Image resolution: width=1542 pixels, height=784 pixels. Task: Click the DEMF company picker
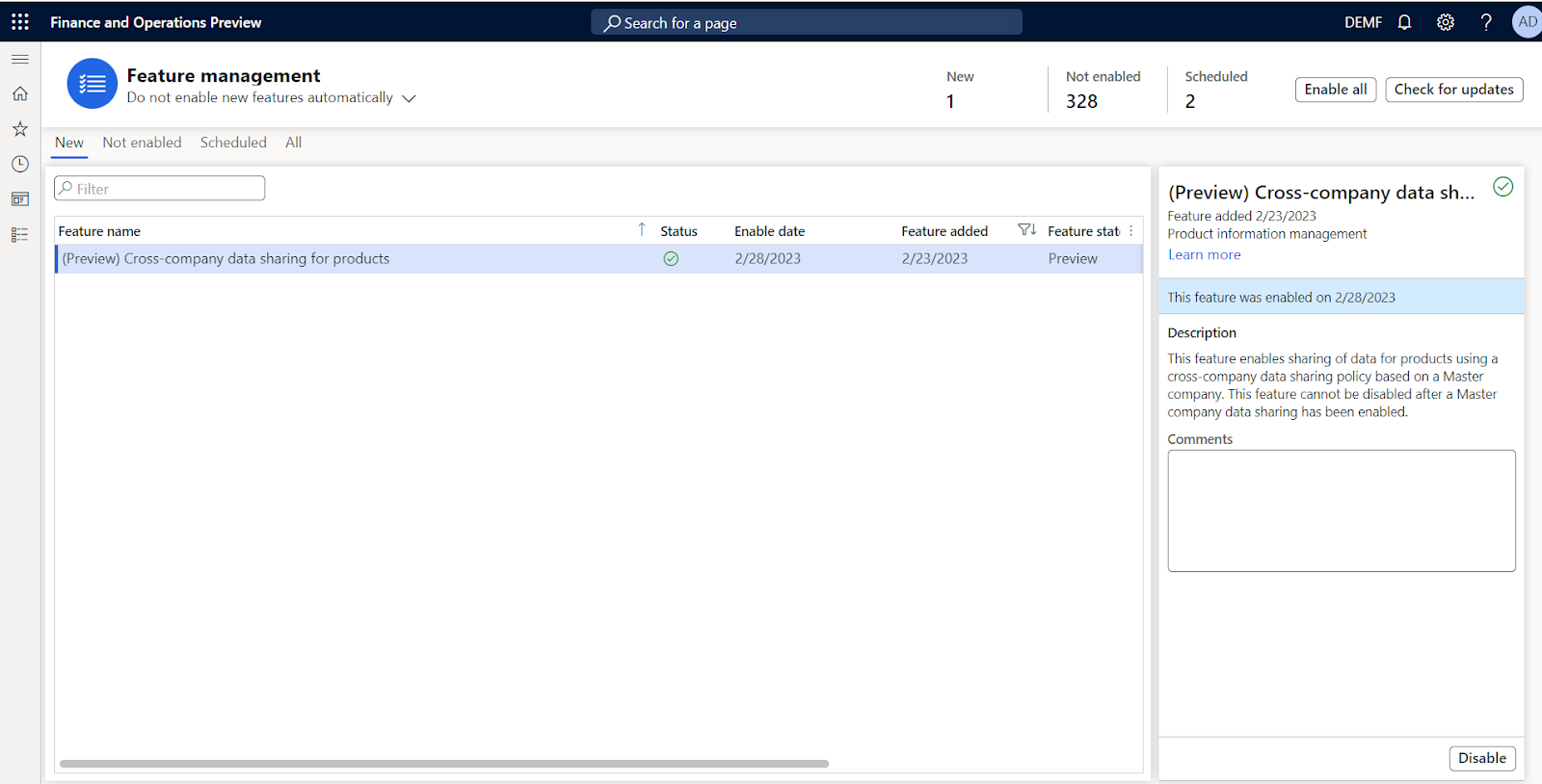pyautogui.click(x=1363, y=22)
